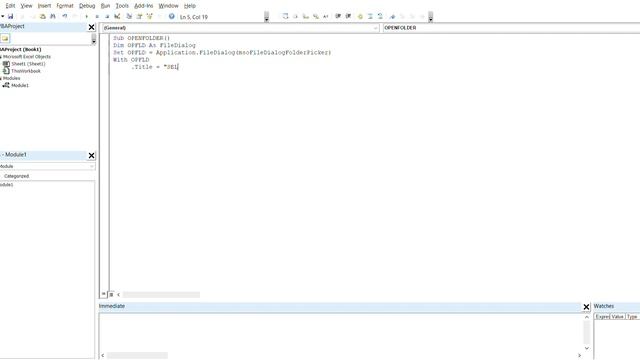Select ThisWorkbook in project tree
This screenshot has height=360, width=640.
point(26,71)
